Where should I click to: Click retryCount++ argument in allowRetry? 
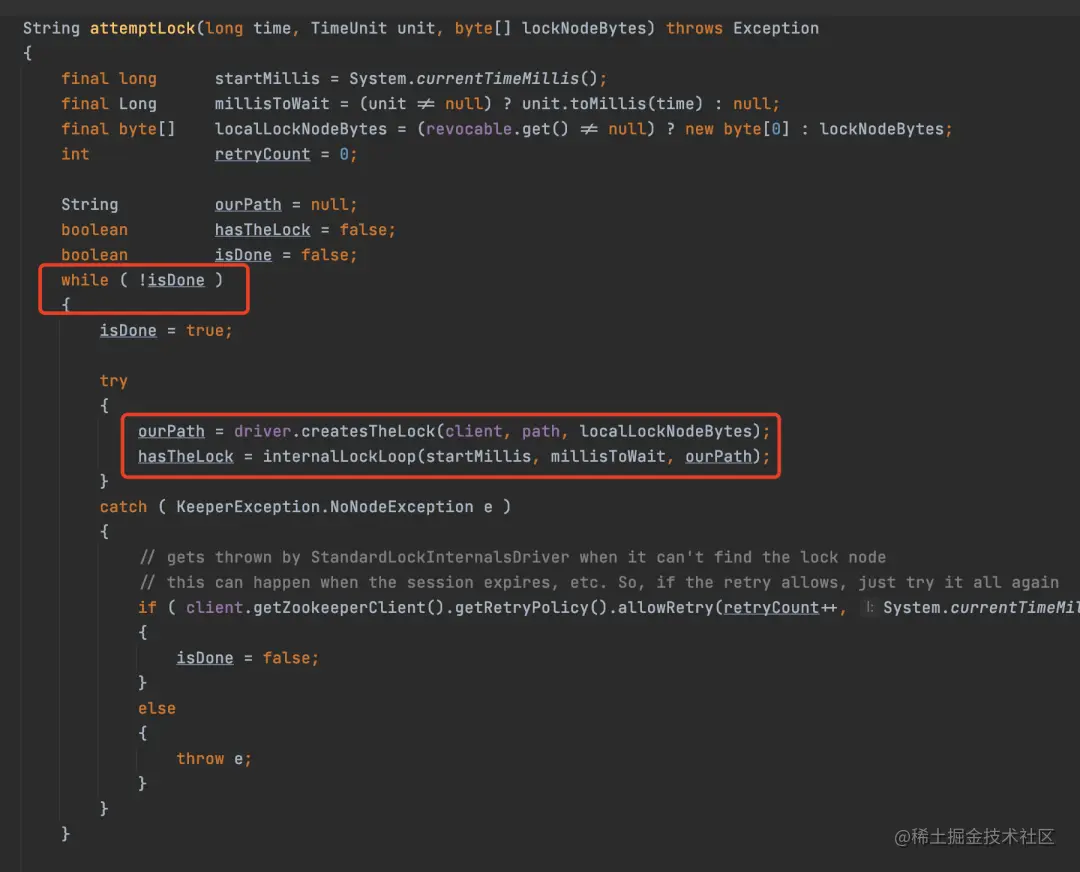[x=780, y=608]
